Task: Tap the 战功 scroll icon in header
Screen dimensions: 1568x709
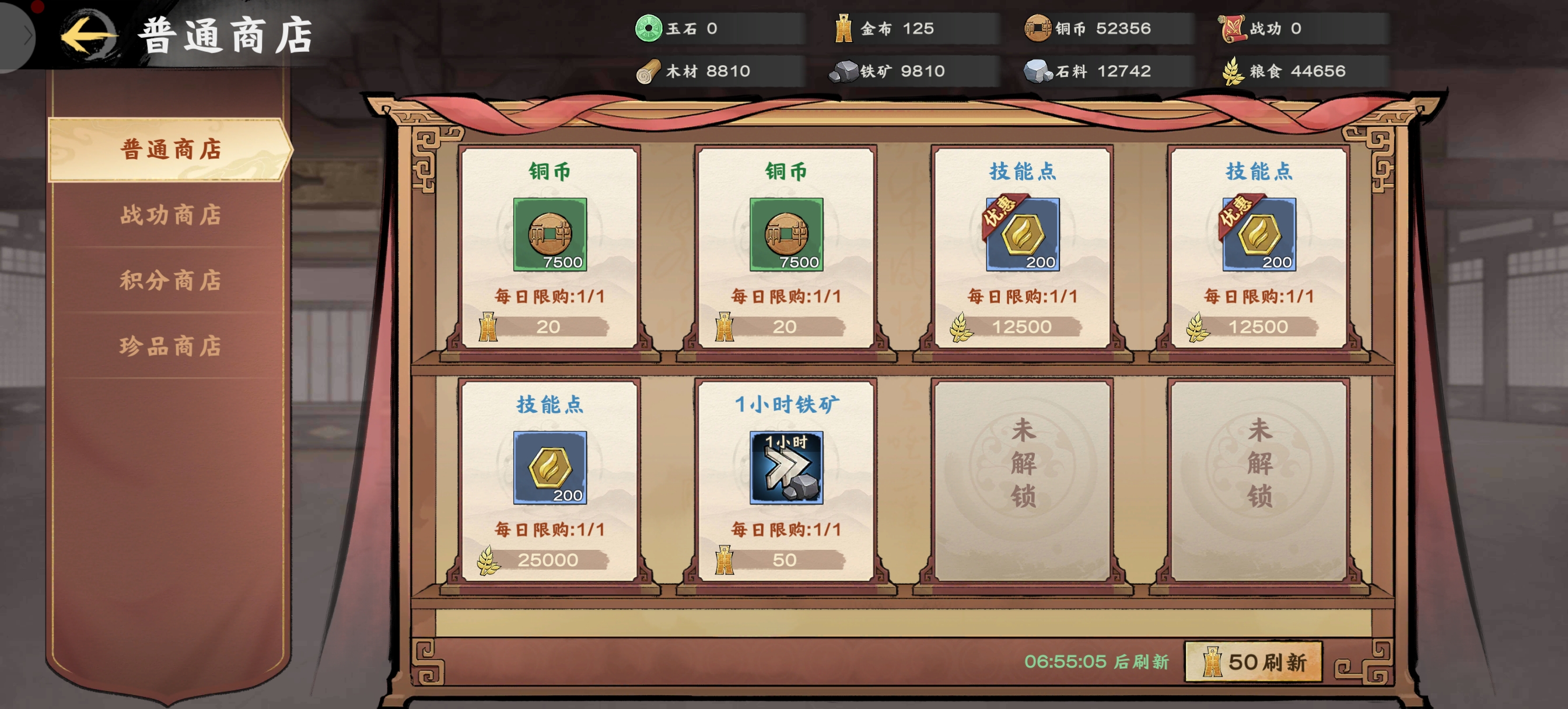Action: coord(1232,28)
